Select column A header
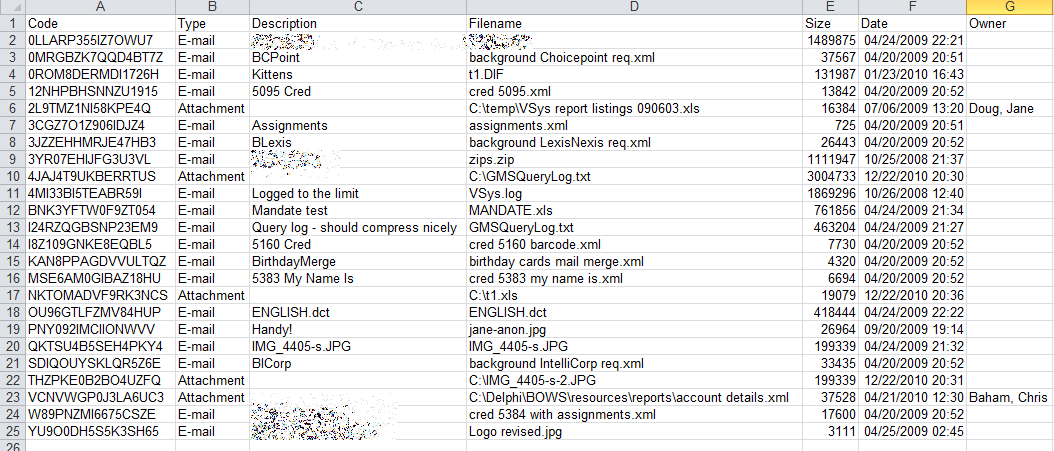The image size is (1054, 451). tap(100, 7)
